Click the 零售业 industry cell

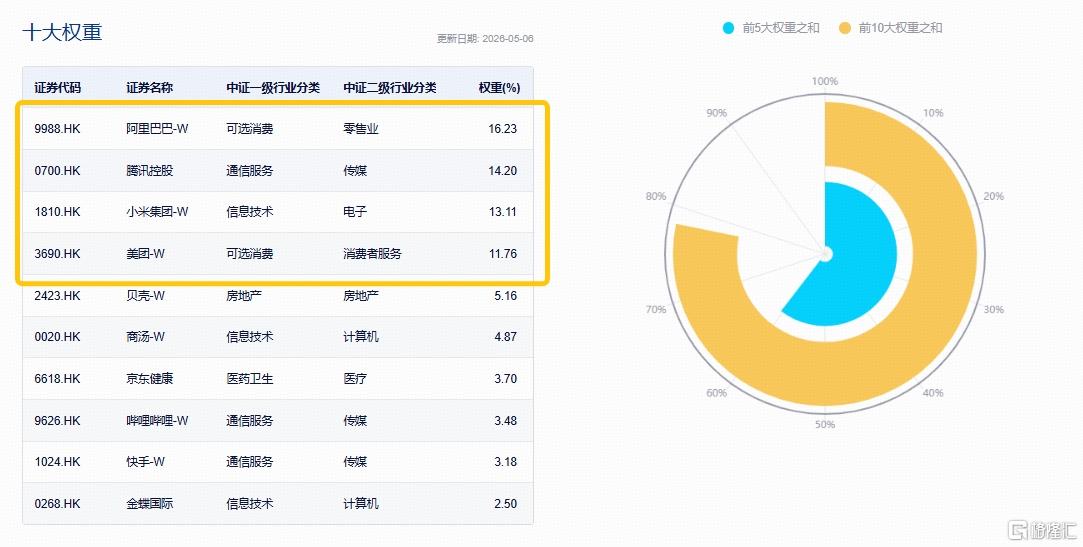coord(361,128)
